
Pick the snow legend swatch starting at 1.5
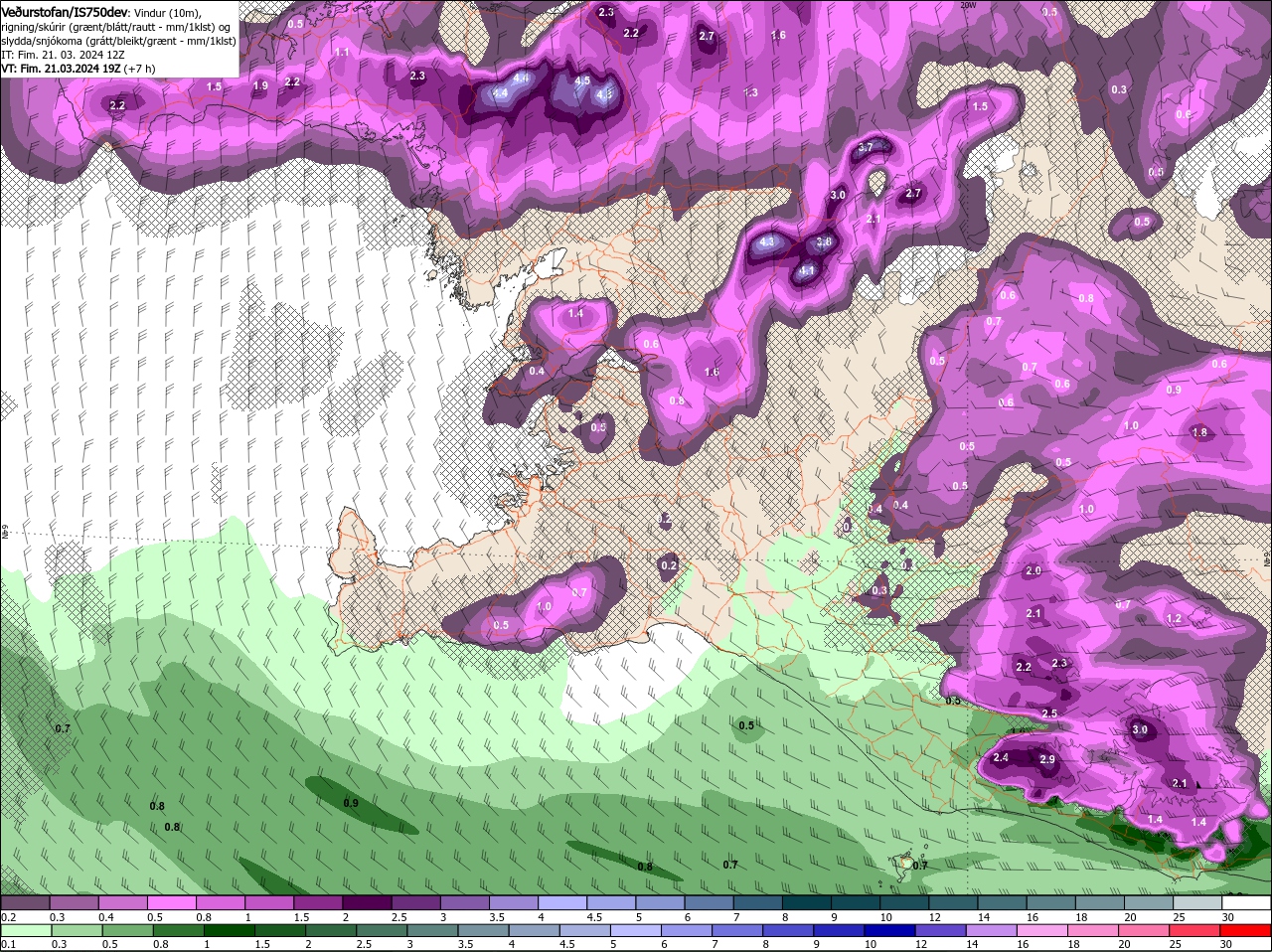[318, 903]
